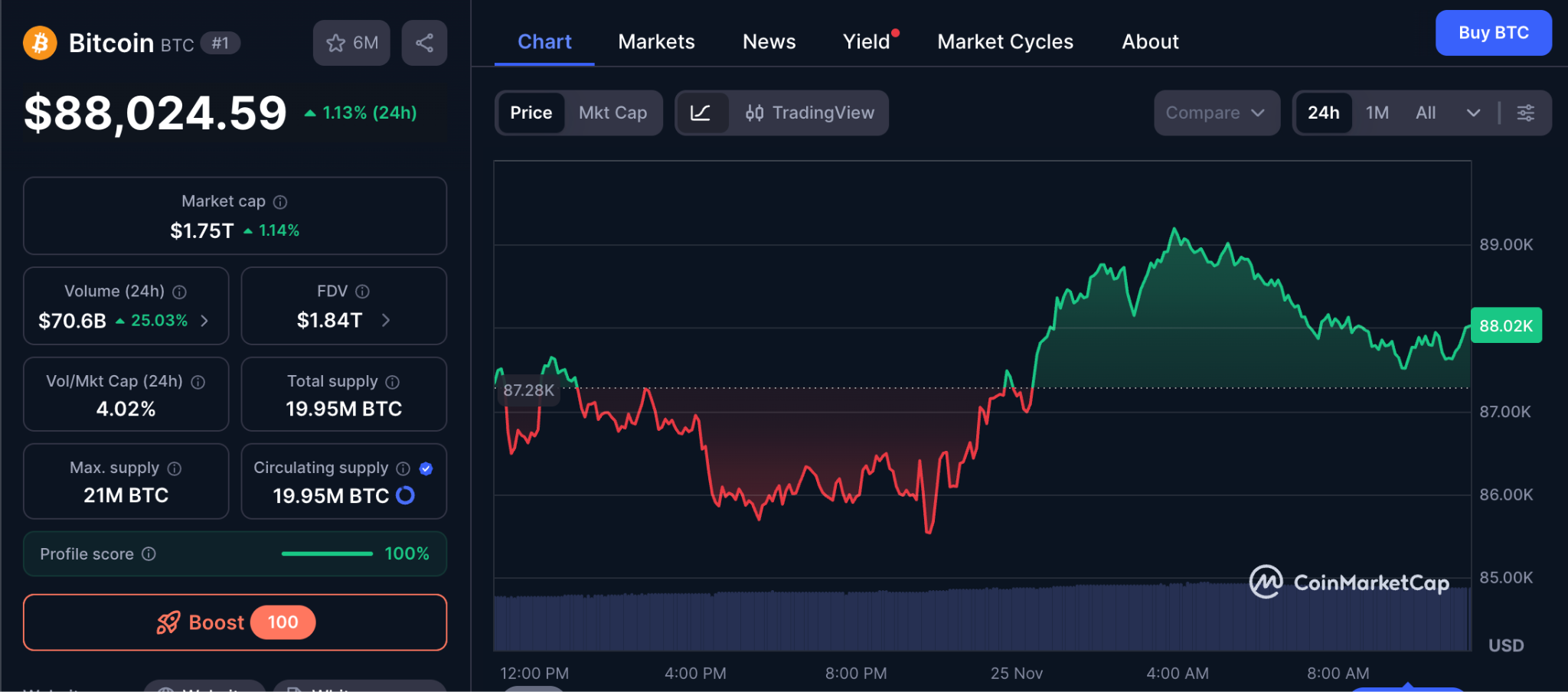Viewport: 1568px width, 692px height.
Task: Click the Boost button
Action: click(235, 622)
